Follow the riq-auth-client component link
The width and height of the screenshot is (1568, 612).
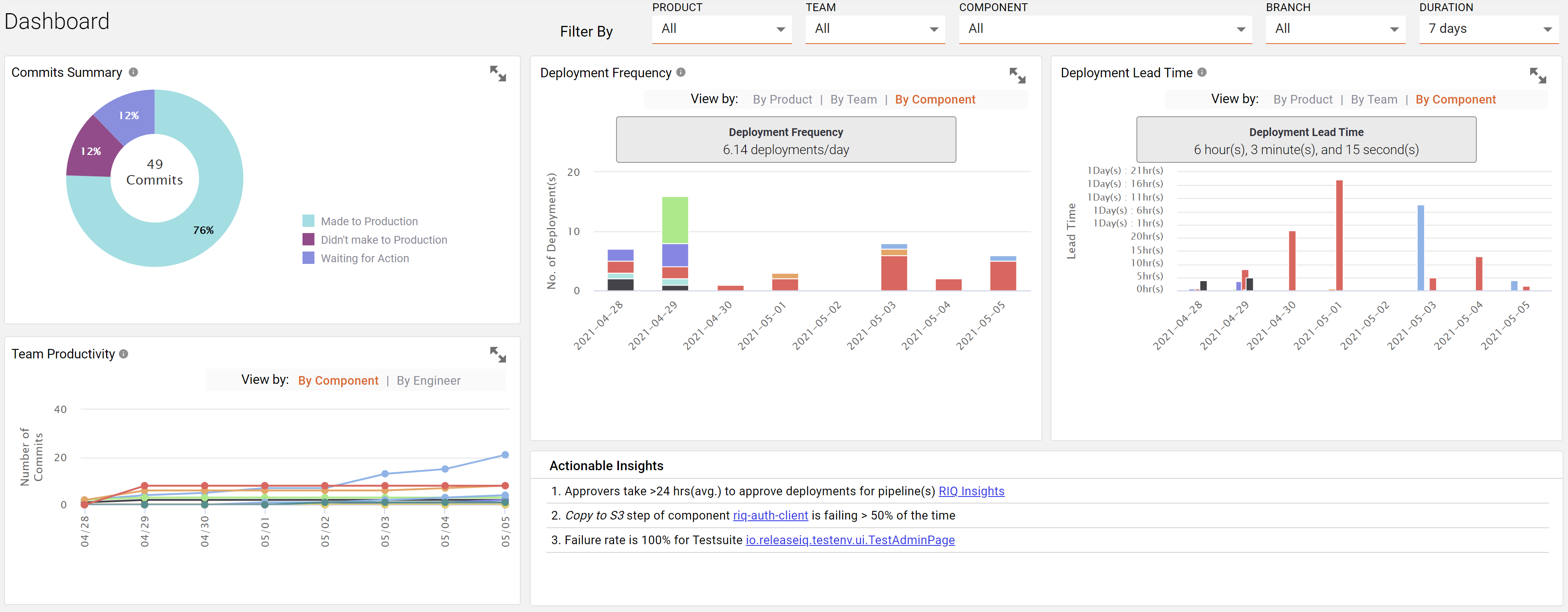[769, 515]
